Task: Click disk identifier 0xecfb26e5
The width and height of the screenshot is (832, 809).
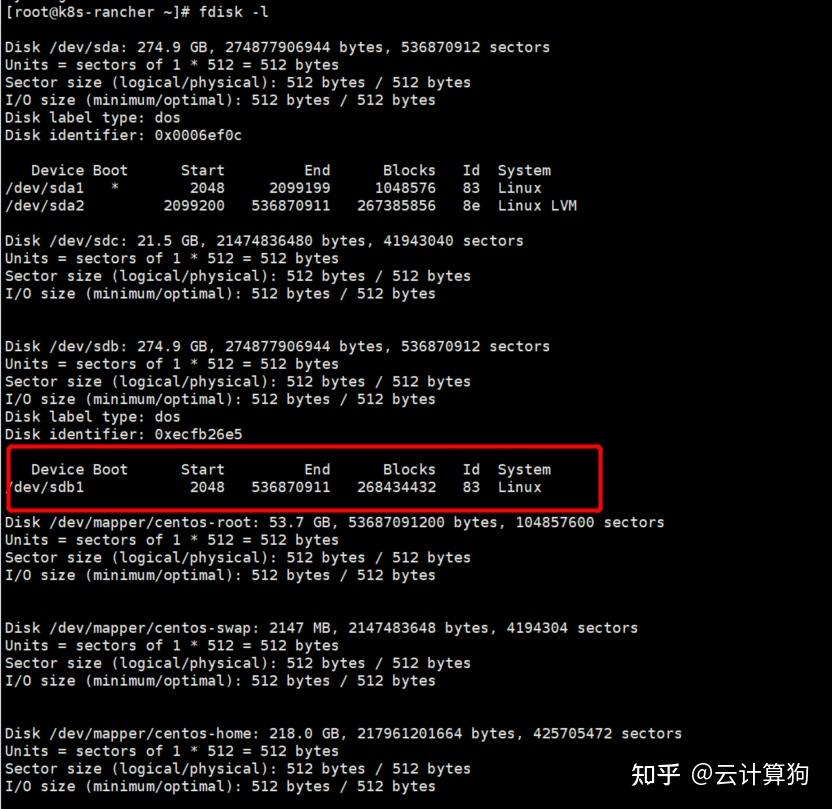Action: (198, 434)
